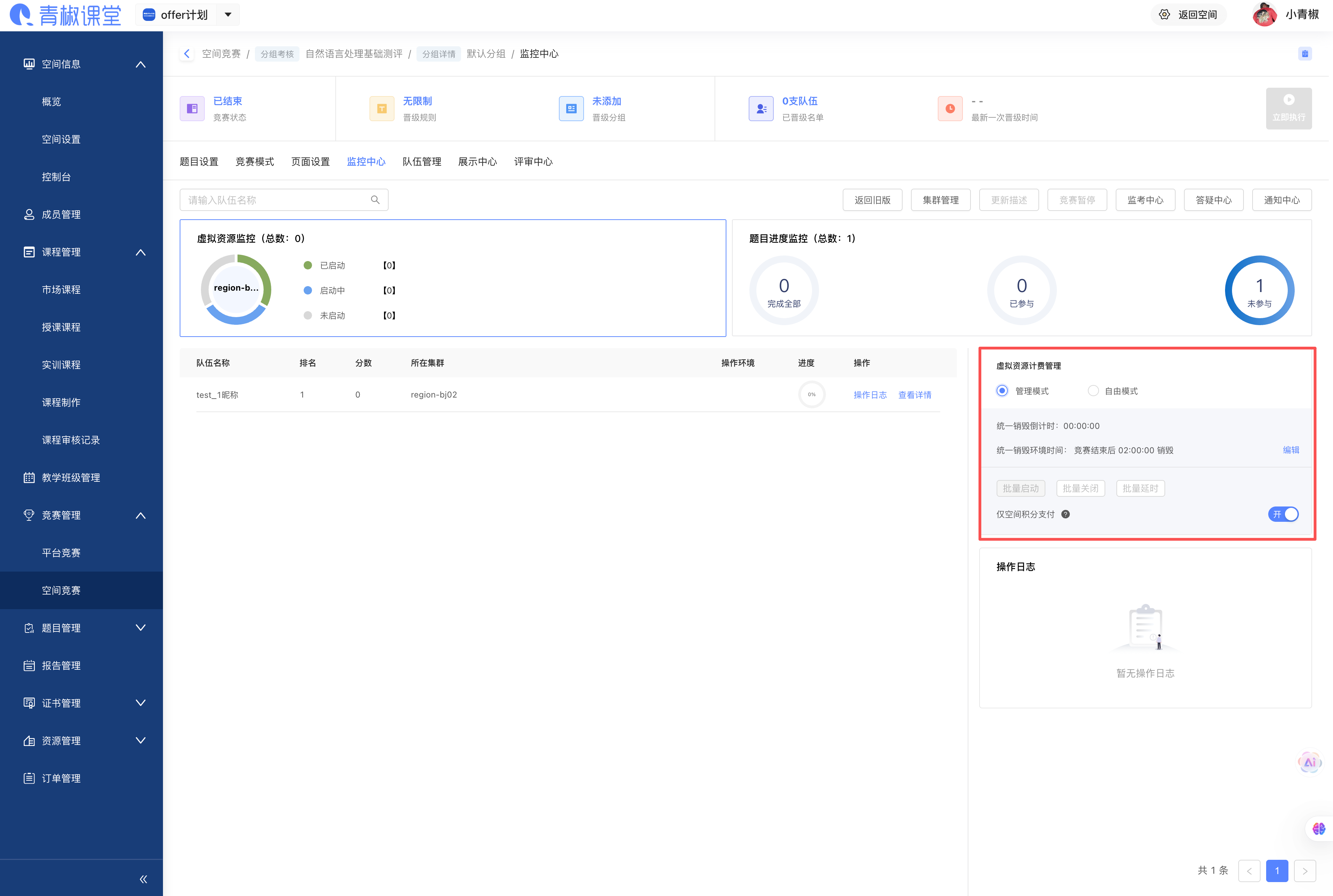Collapse the sidebar with double-chevron icon
The width and height of the screenshot is (1333, 896).
[x=143, y=879]
